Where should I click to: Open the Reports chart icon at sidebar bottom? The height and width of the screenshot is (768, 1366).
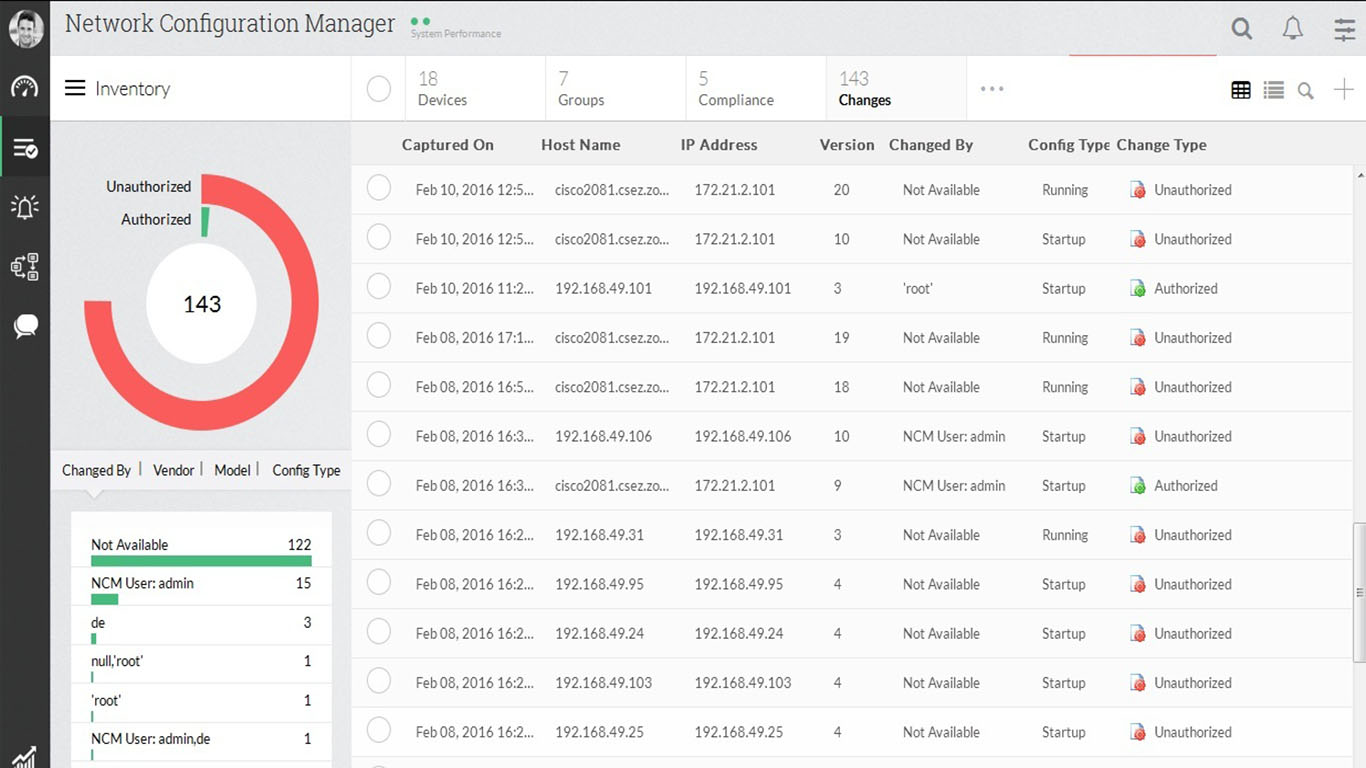click(x=25, y=755)
